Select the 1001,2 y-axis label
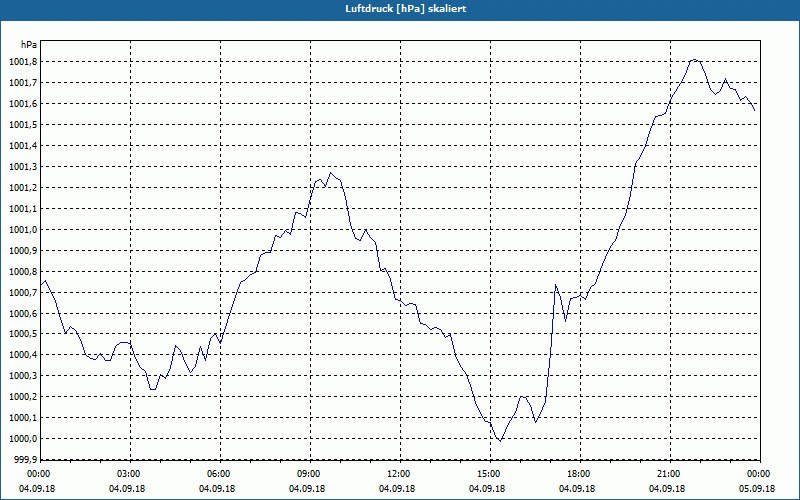The image size is (800, 500). coord(23,188)
